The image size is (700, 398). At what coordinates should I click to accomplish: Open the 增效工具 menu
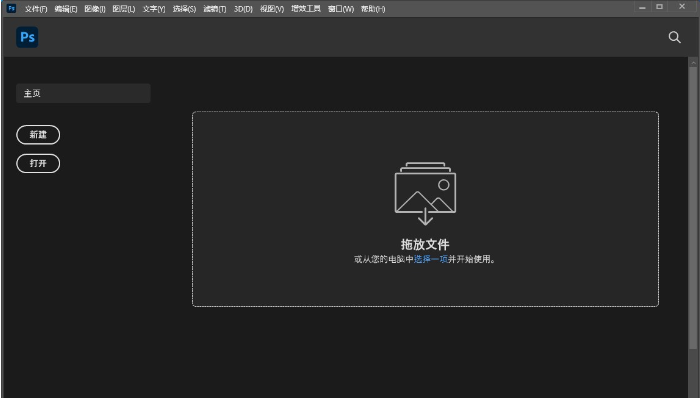[x=306, y=9]
